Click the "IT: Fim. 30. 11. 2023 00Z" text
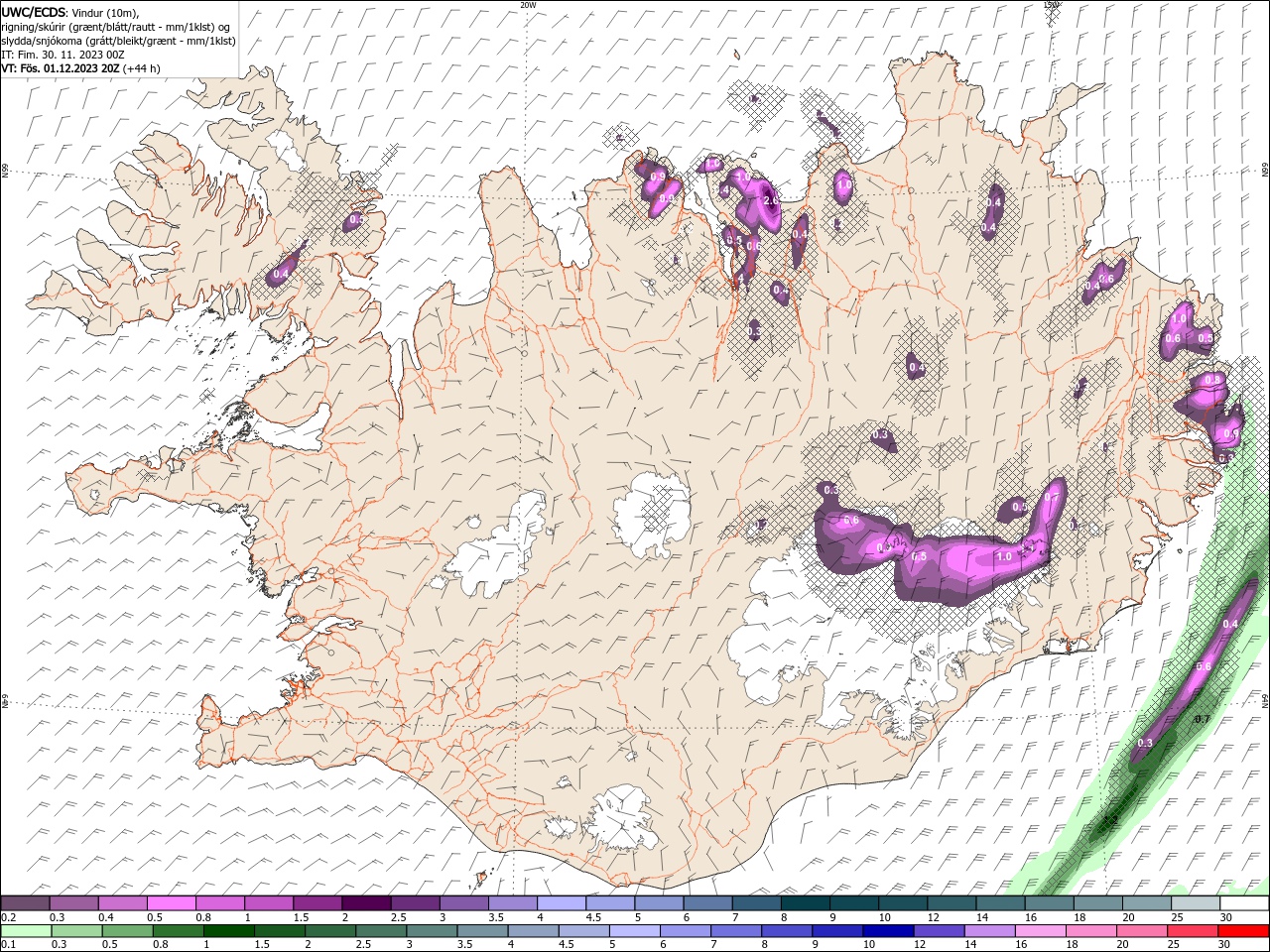1270x952 pixels. coord(63,55)
